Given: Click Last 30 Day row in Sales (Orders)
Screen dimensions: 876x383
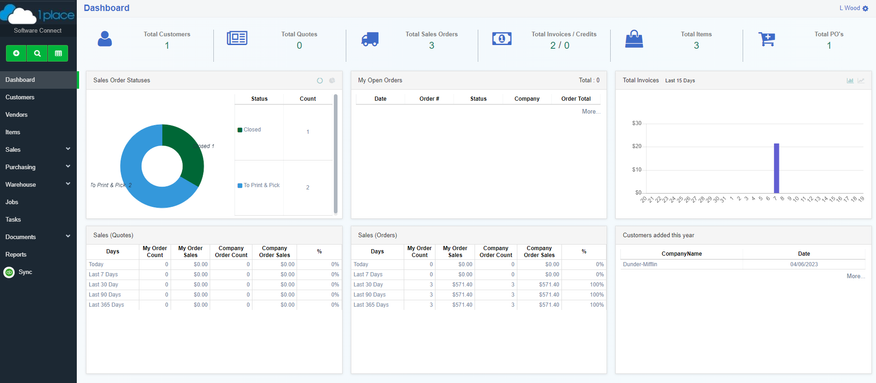Looking at the screenshot, I should 479,285.
